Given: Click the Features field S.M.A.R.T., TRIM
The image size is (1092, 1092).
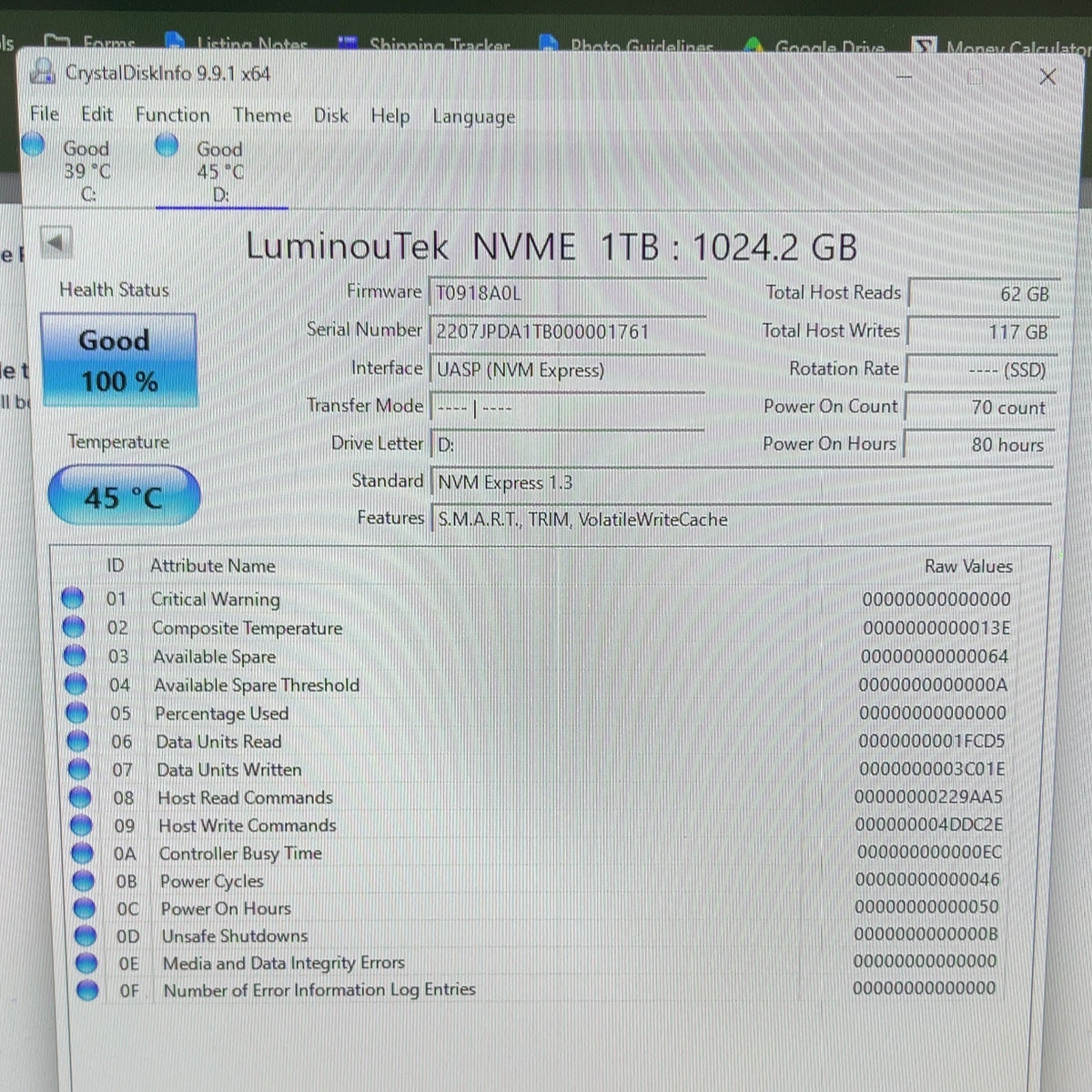Looking at the screenshot, I should click(742, 520).
